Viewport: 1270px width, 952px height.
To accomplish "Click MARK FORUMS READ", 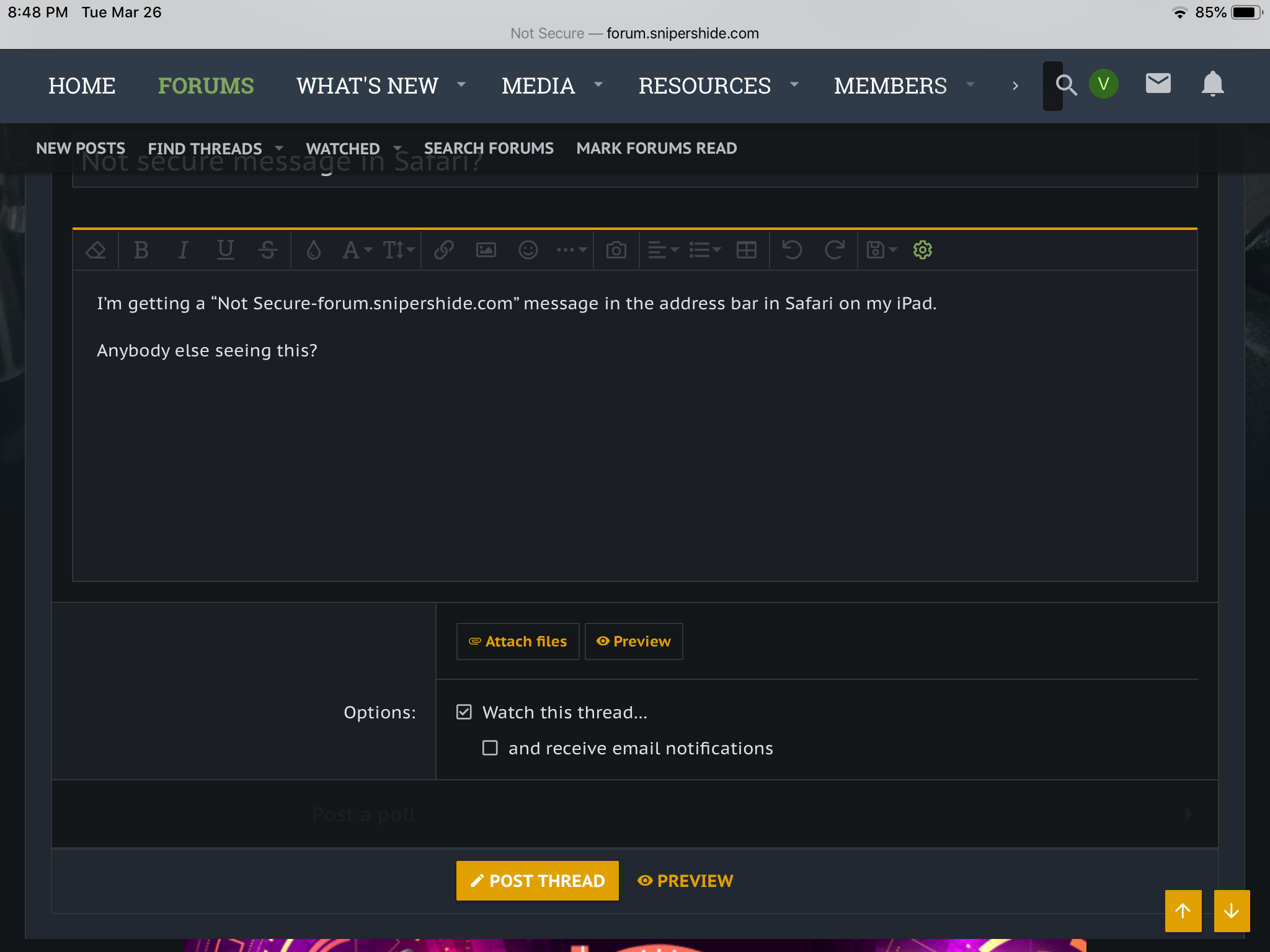I will pos(657,148).
